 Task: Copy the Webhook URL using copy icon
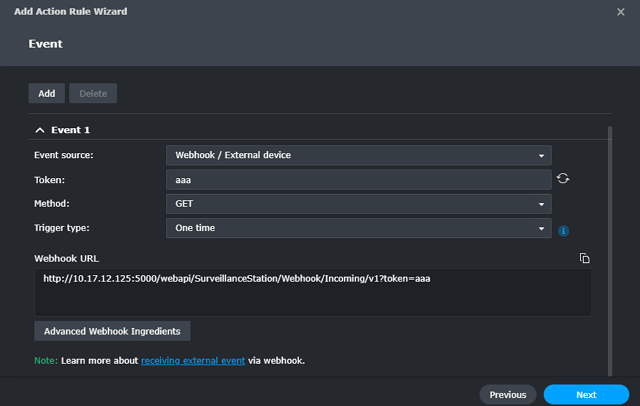click(584, 258)
